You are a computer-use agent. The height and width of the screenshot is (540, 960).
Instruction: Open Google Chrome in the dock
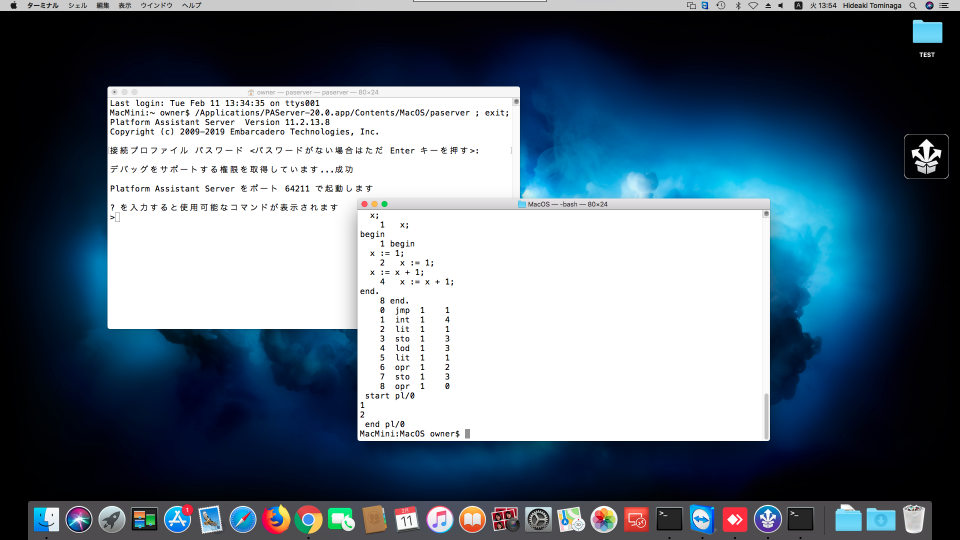pos(308,519)
